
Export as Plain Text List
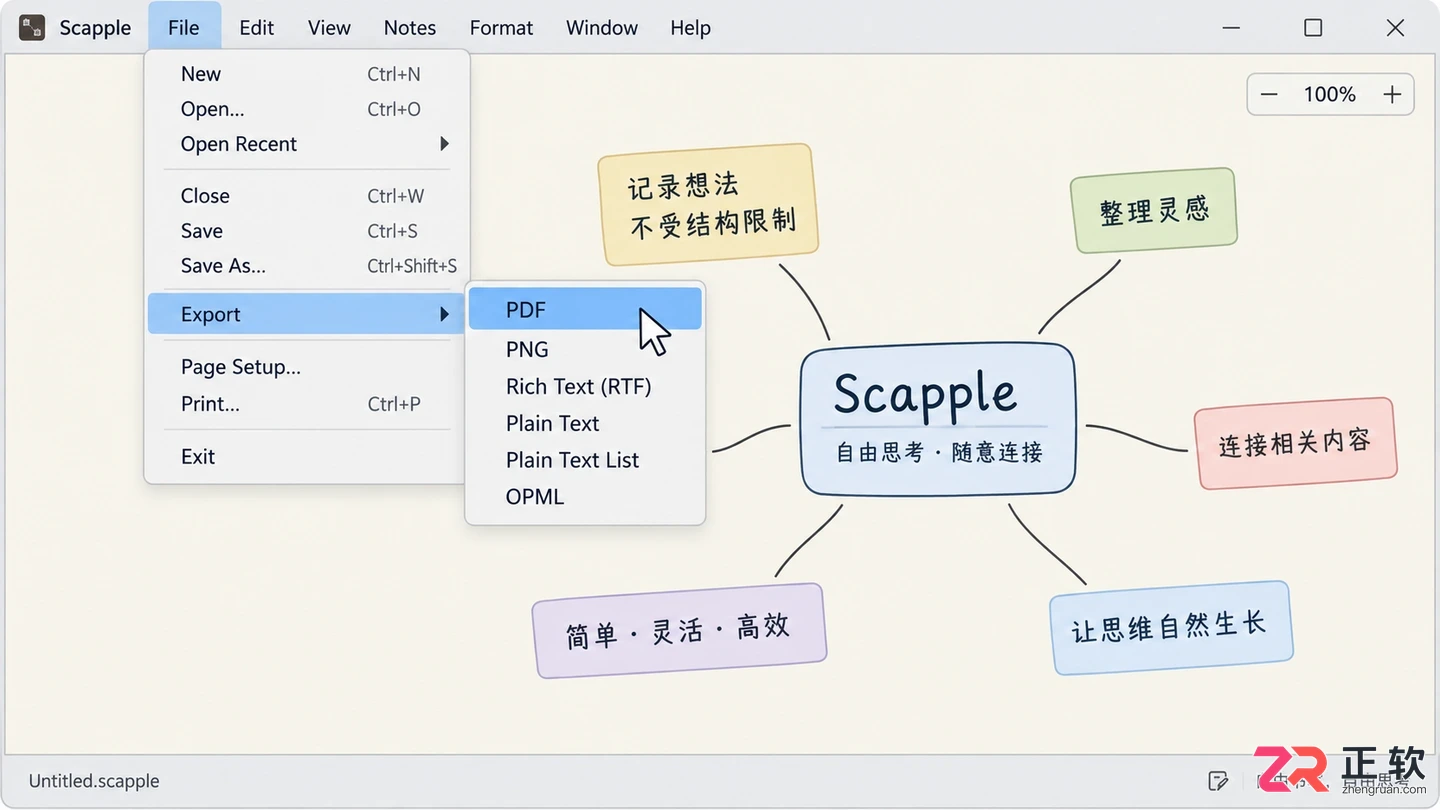pos(585,461)
